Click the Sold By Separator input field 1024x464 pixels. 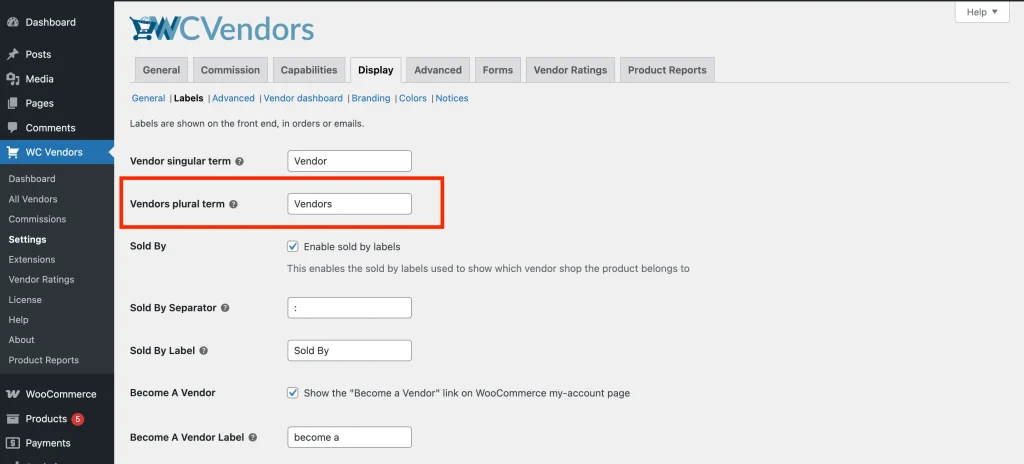click(349, 308)
